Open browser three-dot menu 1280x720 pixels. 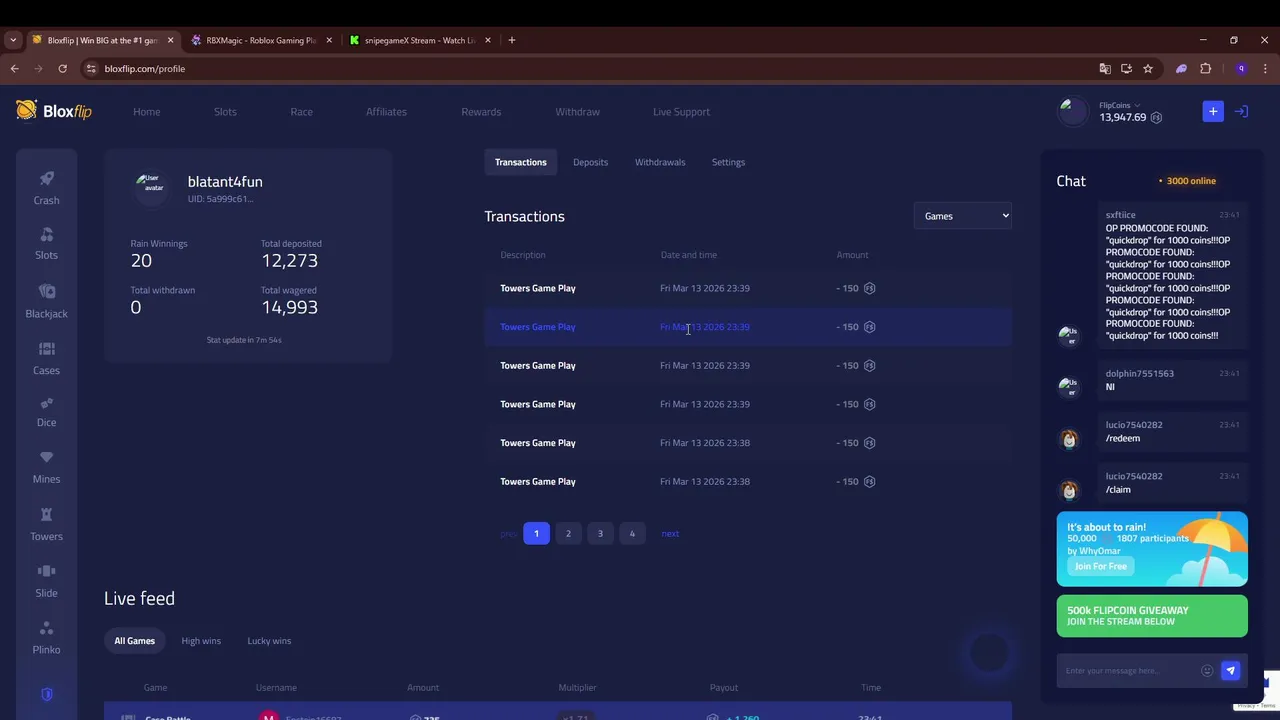coord(1266,69)
